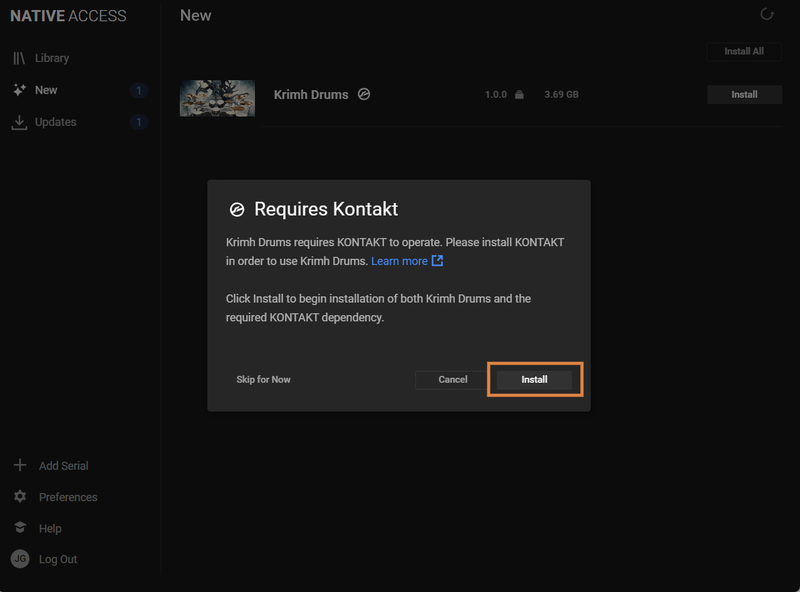800x592 pixels.
Task: Click the Kontakt icon beside Krimh Drums
Action: [364, 94]
